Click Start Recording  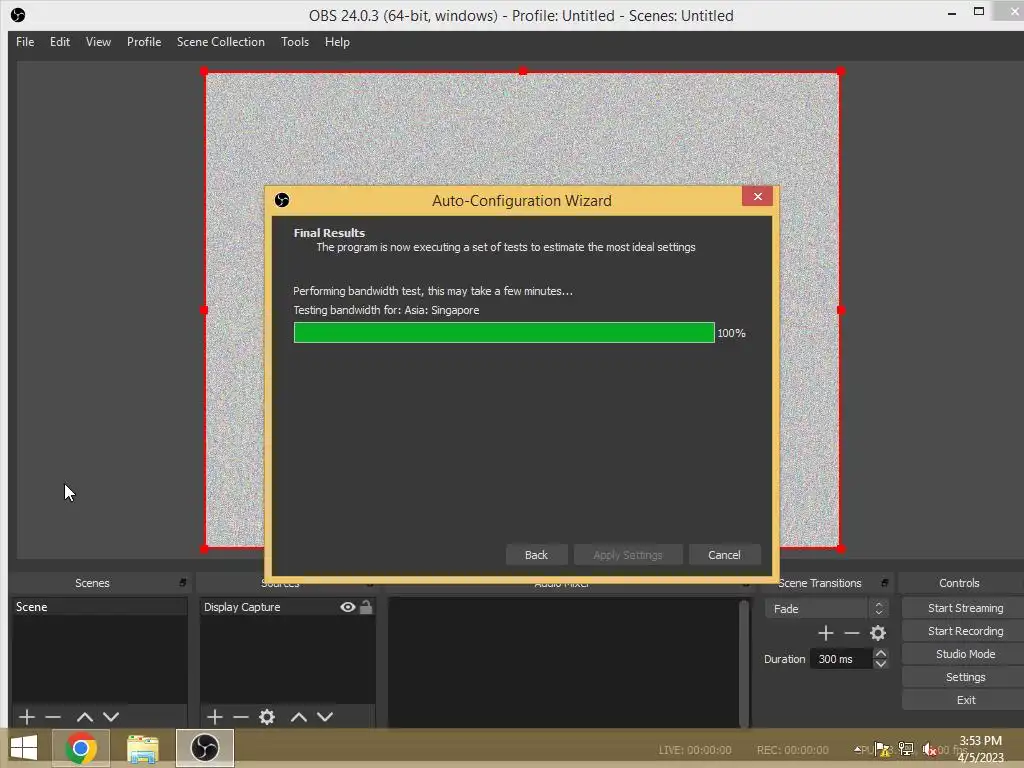965,631
